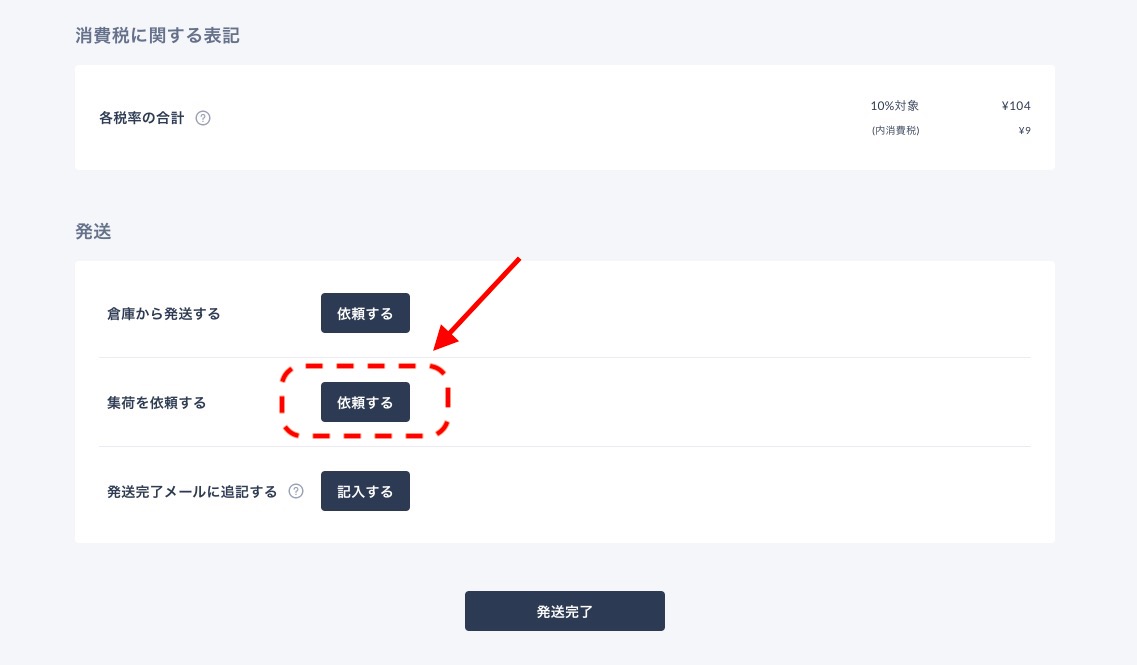This screenshot has height=665, width=1137.
Task: Click 依頼する for 倉庫から発送する
Action: pos(365,313)
